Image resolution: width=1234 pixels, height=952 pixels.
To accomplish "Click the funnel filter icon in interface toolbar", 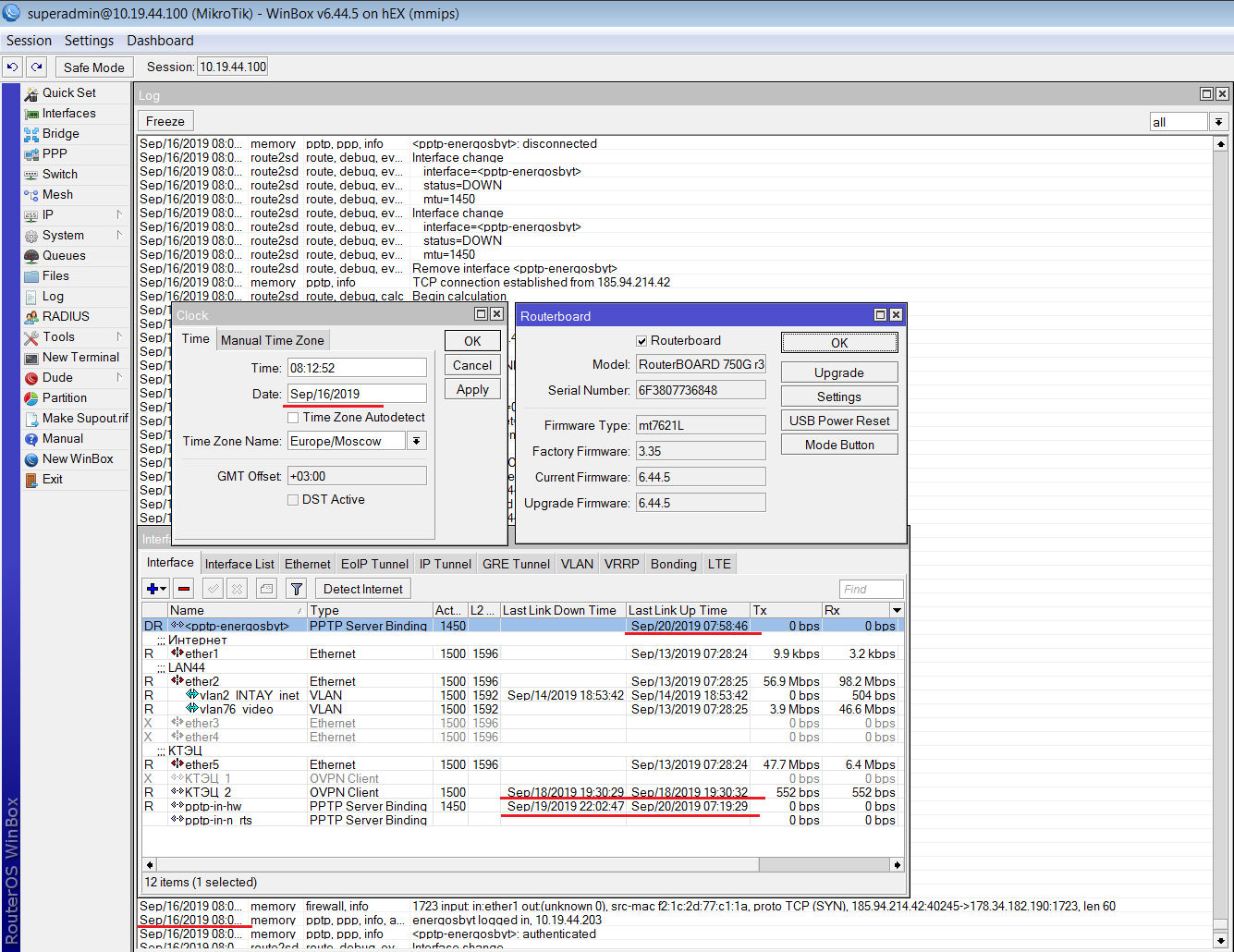I will [296, 589].
